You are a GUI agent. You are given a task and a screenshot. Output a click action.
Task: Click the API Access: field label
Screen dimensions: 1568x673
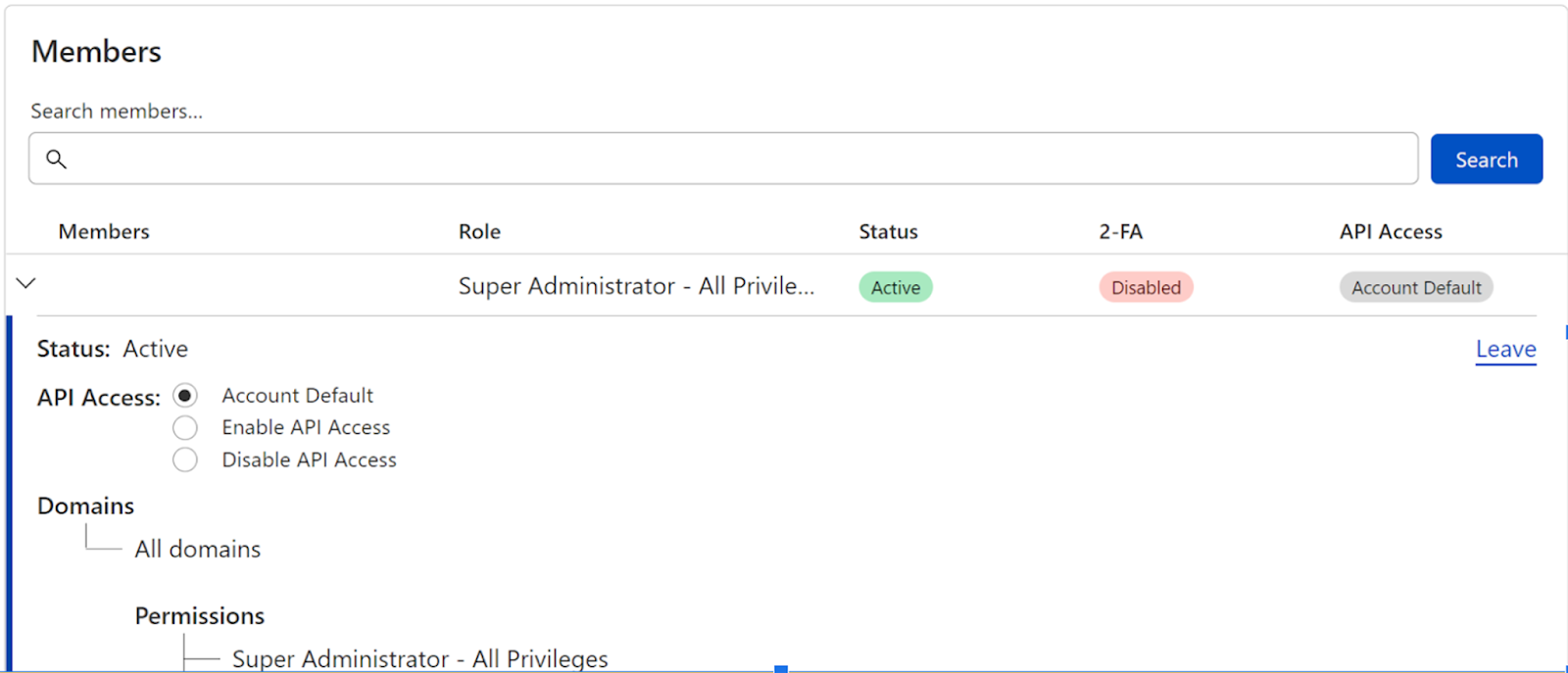[99, 398]
